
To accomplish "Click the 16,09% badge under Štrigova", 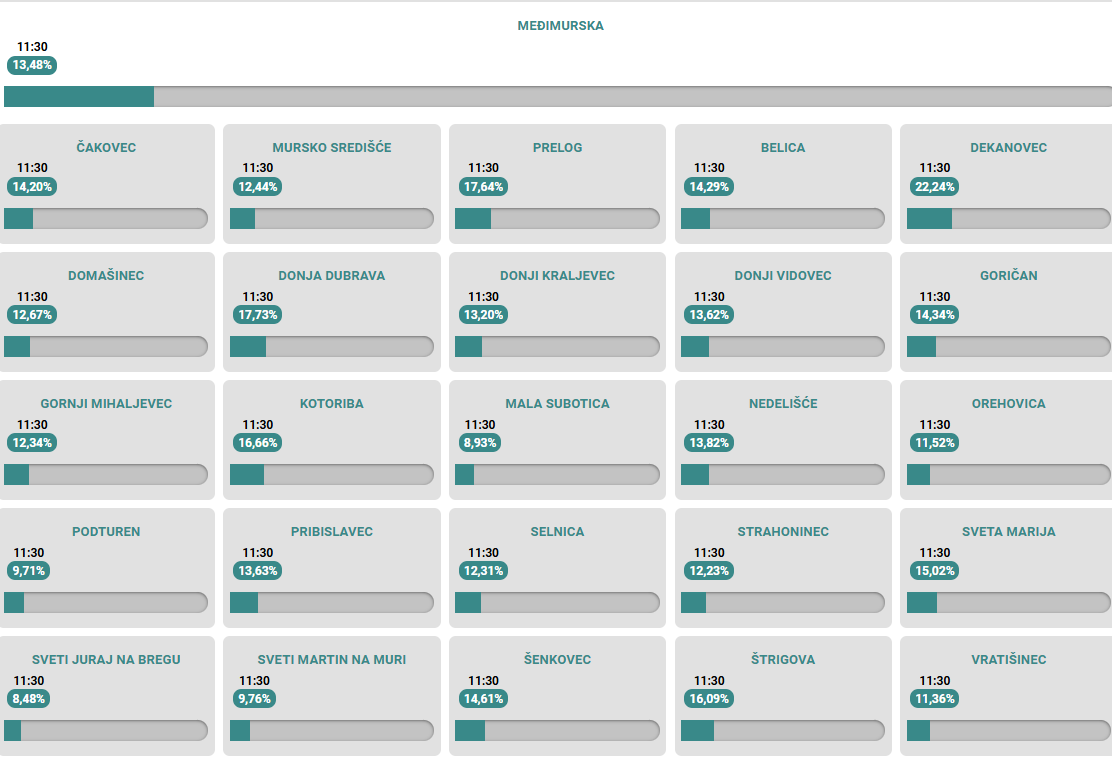I will click(x=709, y=699).
